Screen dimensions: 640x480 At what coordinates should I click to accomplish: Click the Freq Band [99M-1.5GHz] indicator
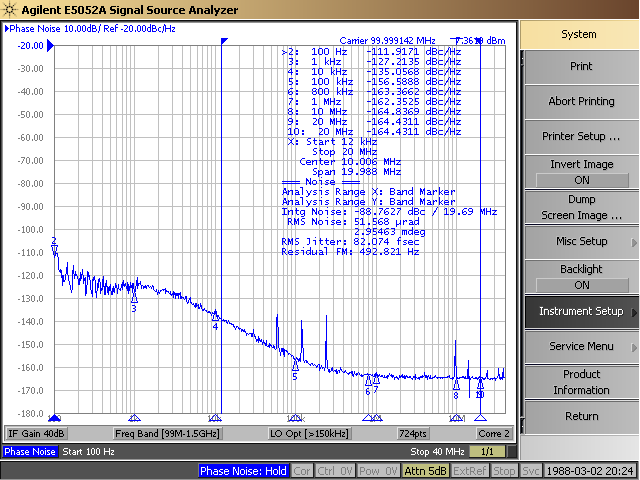(167, 433)
